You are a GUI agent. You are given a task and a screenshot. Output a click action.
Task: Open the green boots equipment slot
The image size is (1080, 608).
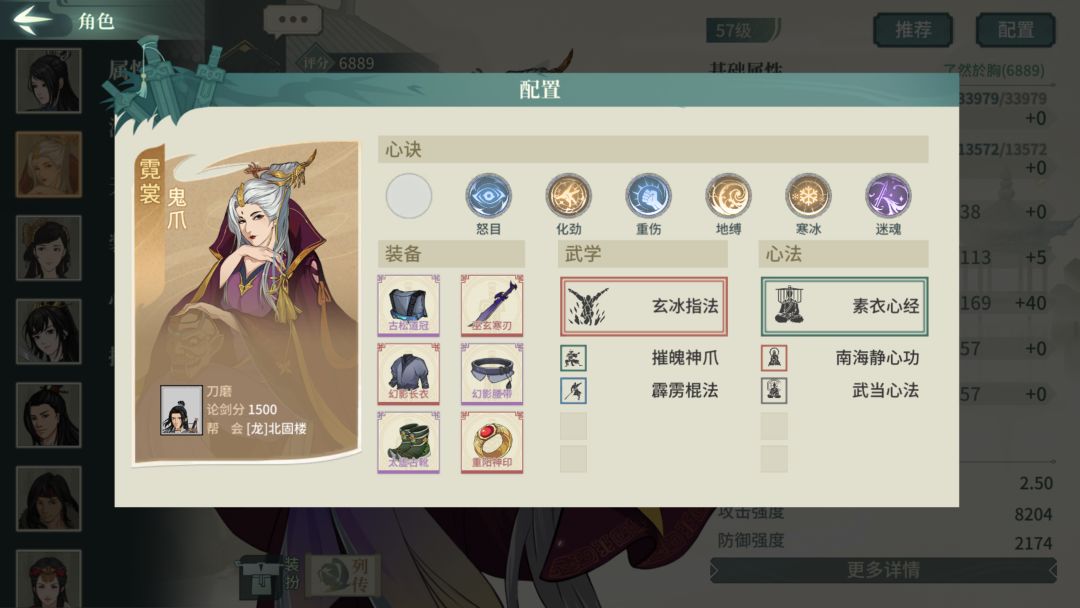(408, 442)
